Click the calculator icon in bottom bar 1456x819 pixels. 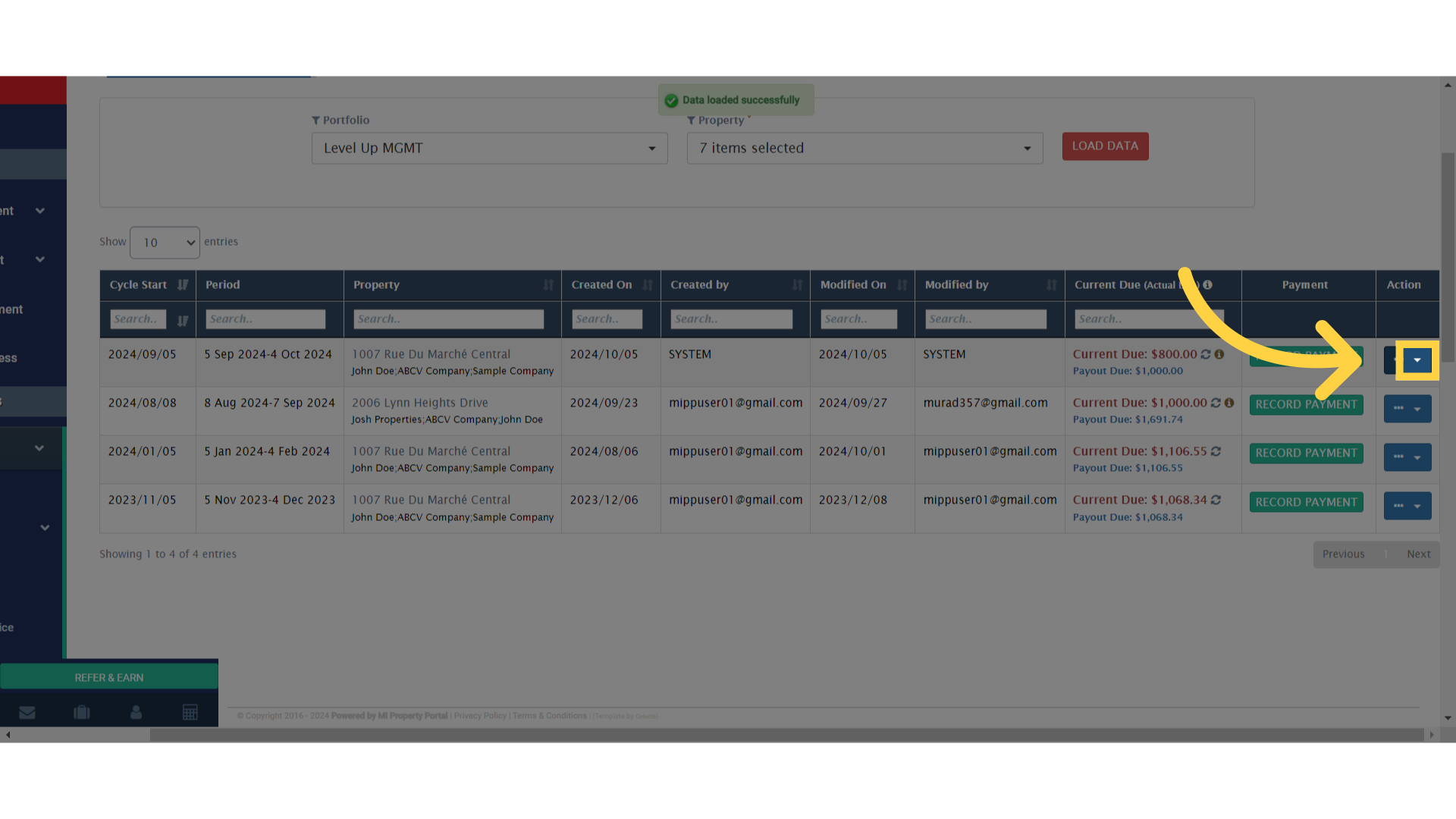tap(190, 711)
